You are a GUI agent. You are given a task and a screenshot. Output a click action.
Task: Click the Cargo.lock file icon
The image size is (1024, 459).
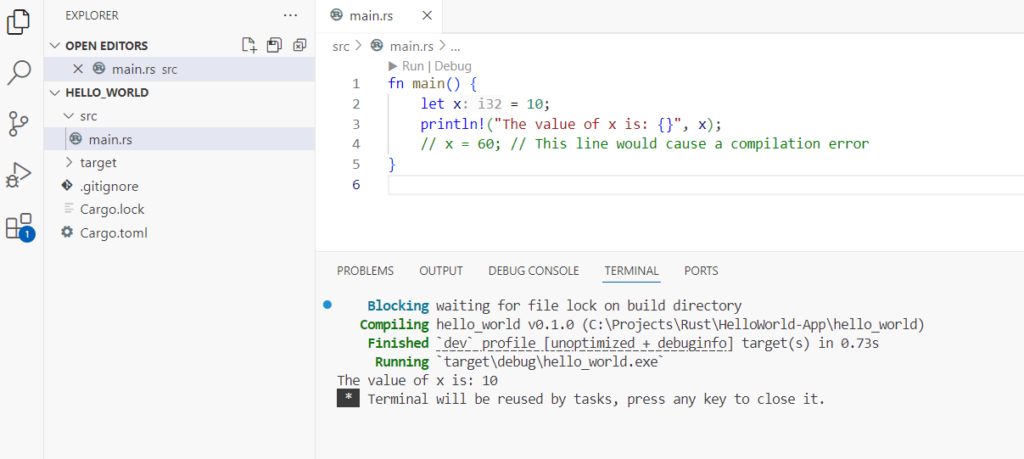click(x=68, y=209)
